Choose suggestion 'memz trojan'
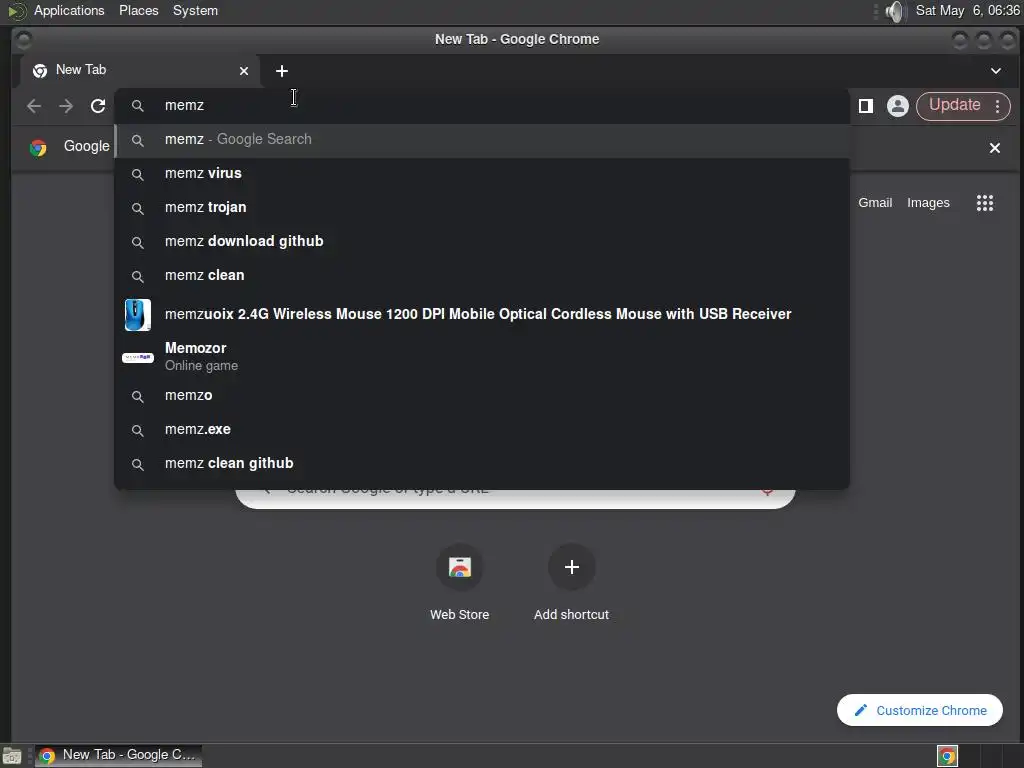 [482, 208]
